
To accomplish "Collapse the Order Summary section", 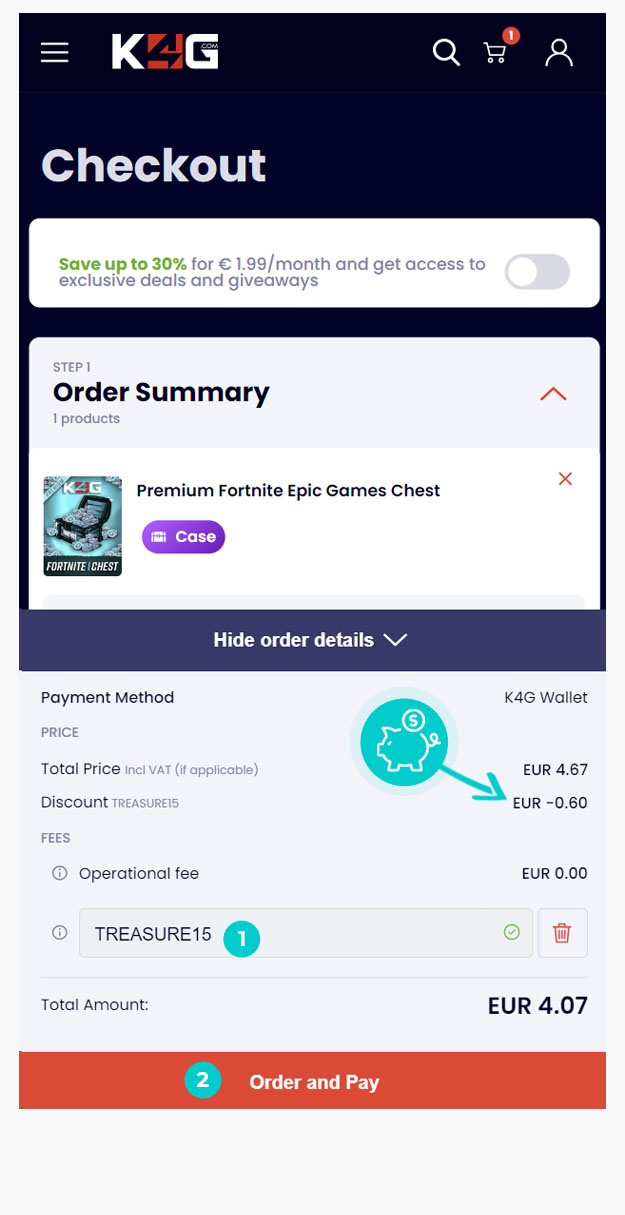I will 553,394.
